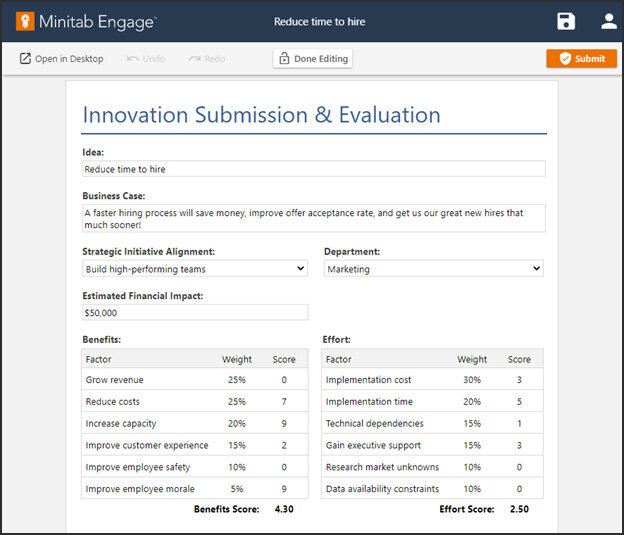Click Open in Desktop

click(61, 59)
